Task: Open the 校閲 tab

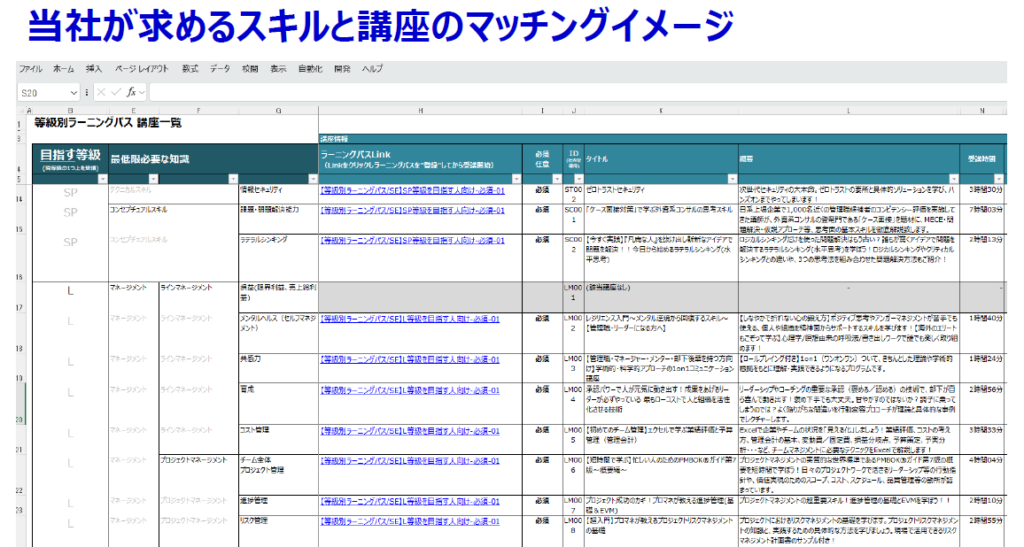Action: coord(250,69)
